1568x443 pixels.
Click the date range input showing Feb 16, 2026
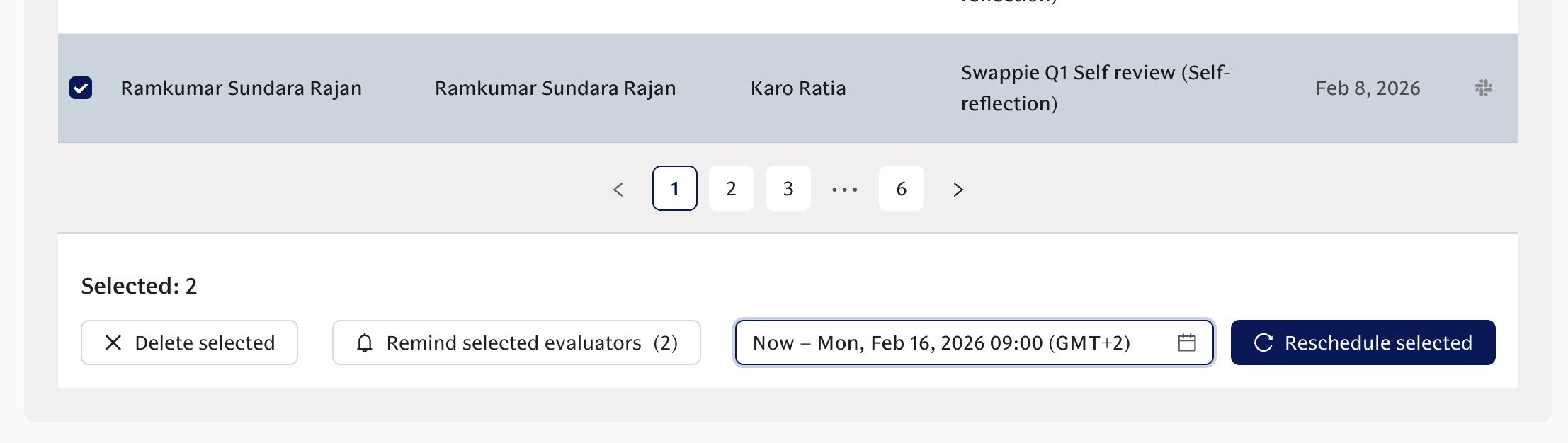point(942,343)
